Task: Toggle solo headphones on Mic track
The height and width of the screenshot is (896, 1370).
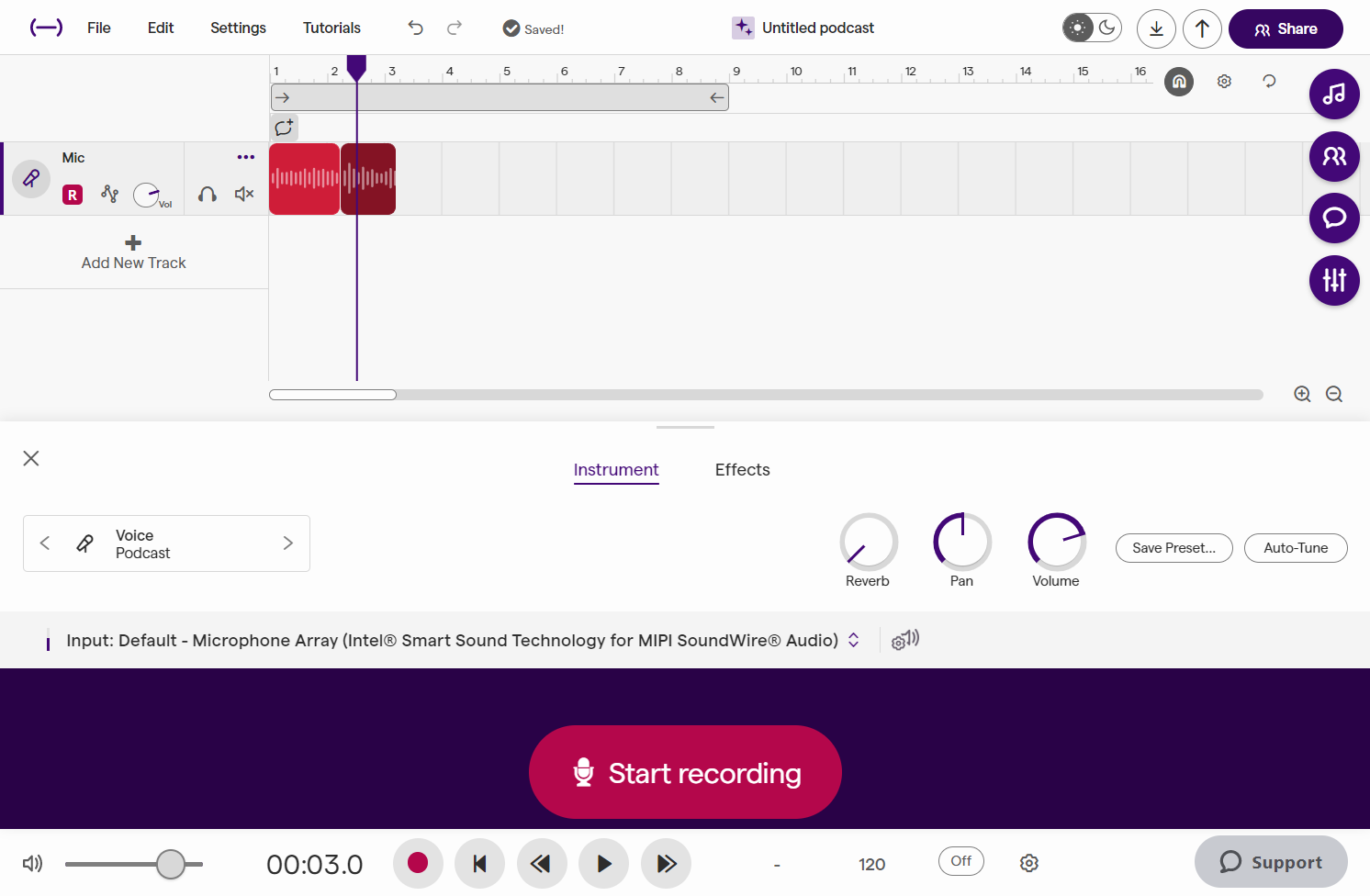Action: [x=208, y=194]
